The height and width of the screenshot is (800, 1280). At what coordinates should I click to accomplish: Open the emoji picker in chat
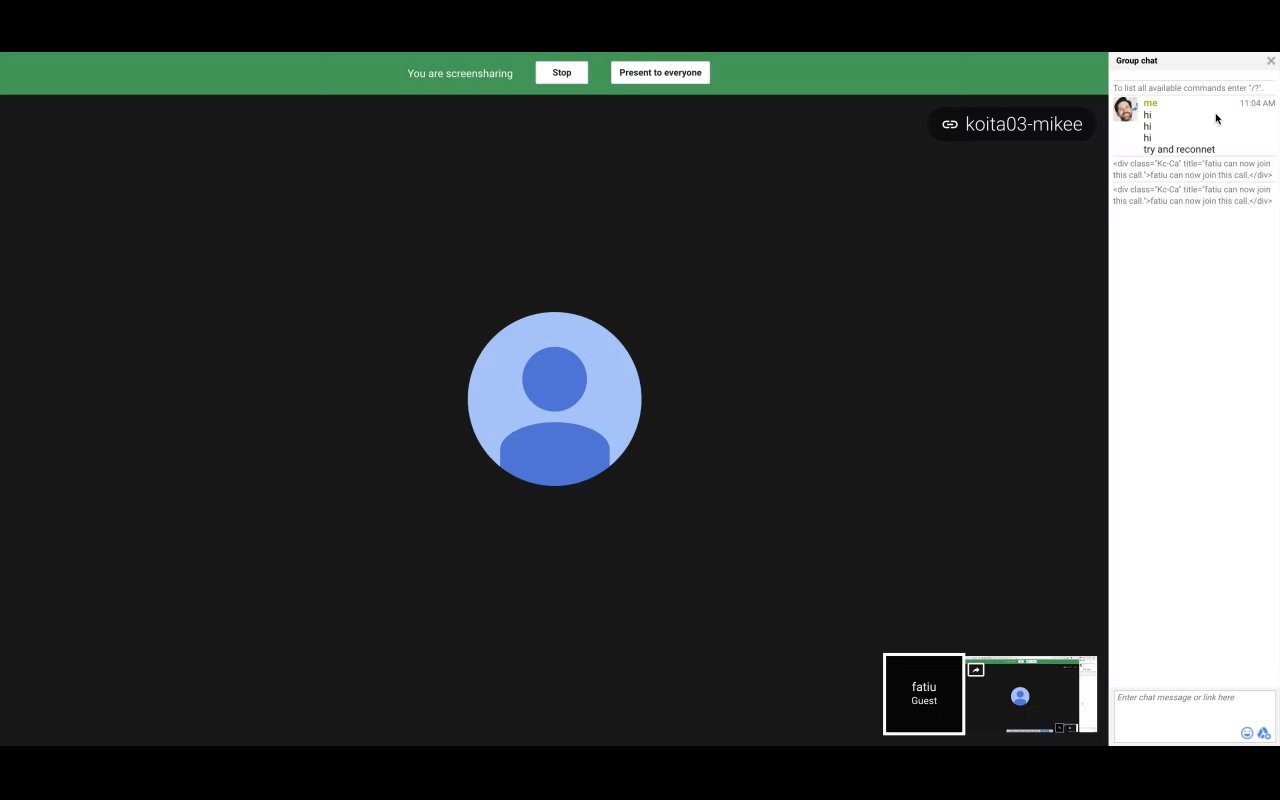(x=1247, y=733)
